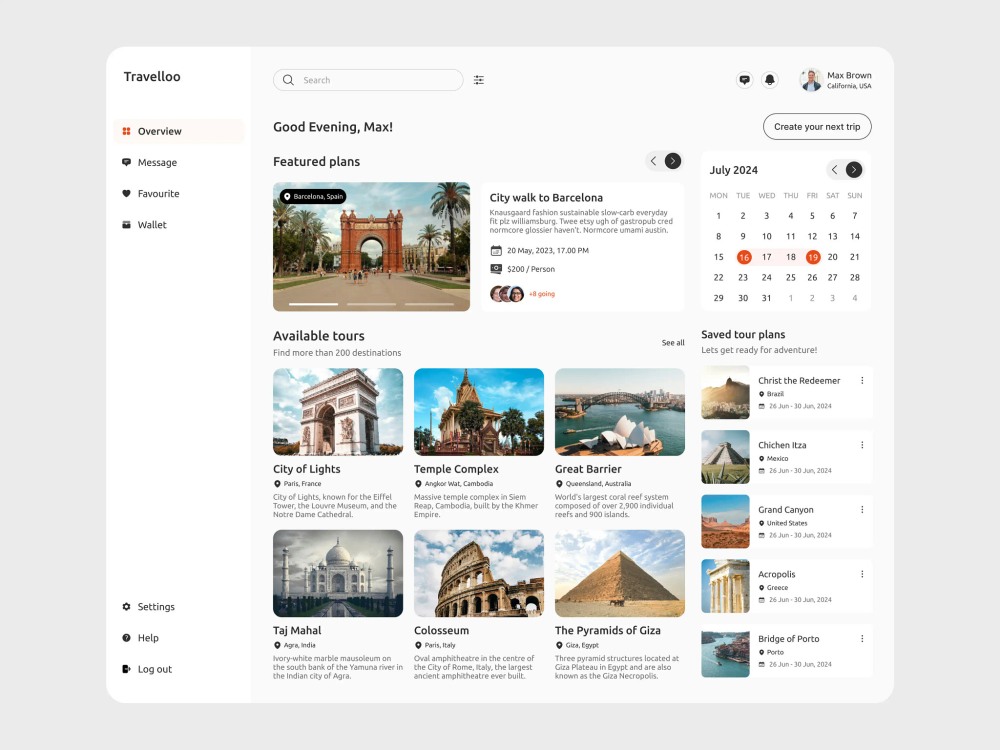Open the three-dot menu for Bridge of Porto
Viewport: 1000px width, 750px height.
tap(862, 638)
